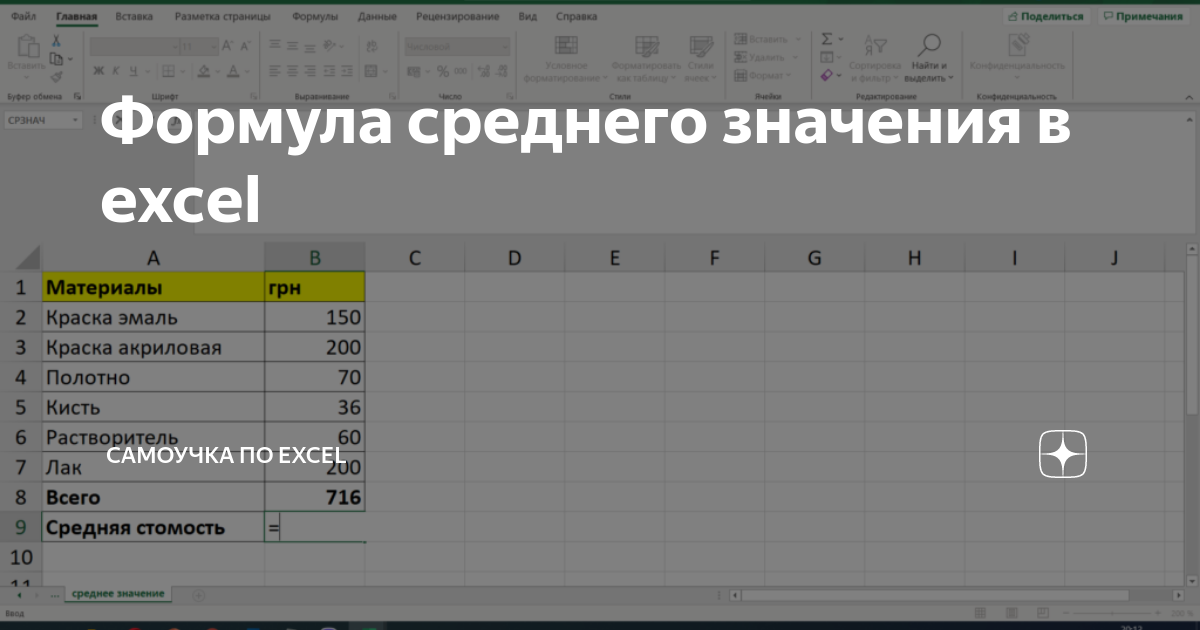Viewport: 1200px width, 630px height.
Task: Click Вставить cells button in Ячейки group
Action: tap(767, 39)
